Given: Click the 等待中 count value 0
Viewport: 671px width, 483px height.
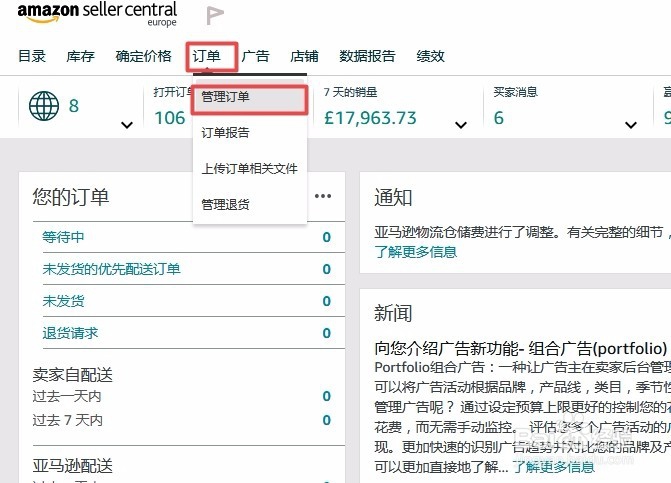Looking at the screenshot, I should [327, 237].
